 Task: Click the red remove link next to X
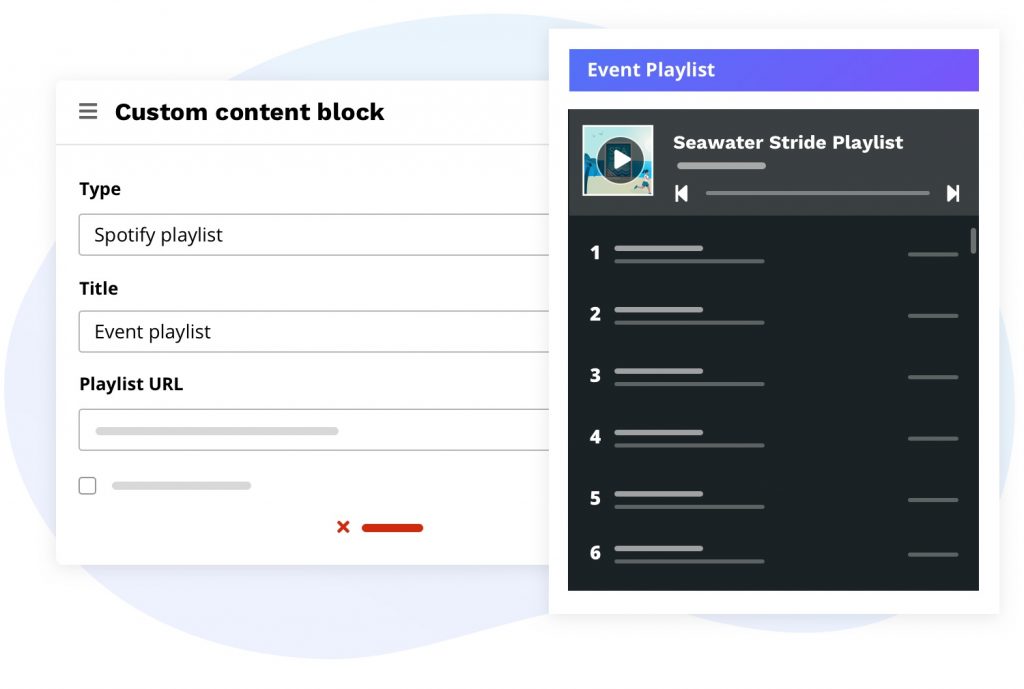coord(392,528)
